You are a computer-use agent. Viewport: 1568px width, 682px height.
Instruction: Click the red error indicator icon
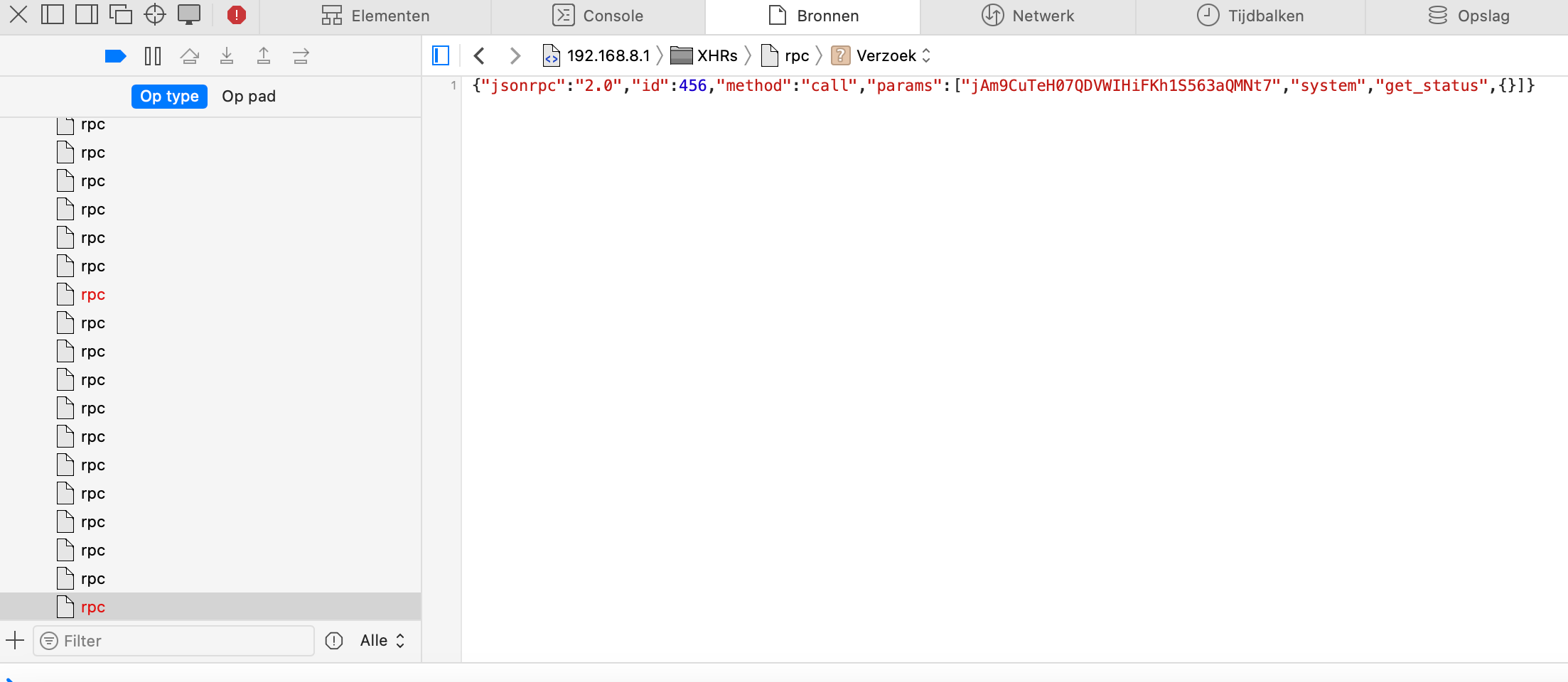click(237, 15)
